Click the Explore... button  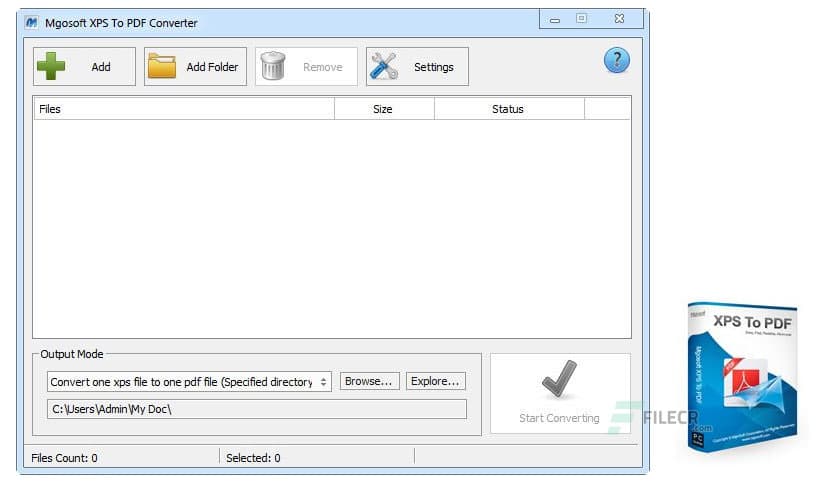click(435, 381)
